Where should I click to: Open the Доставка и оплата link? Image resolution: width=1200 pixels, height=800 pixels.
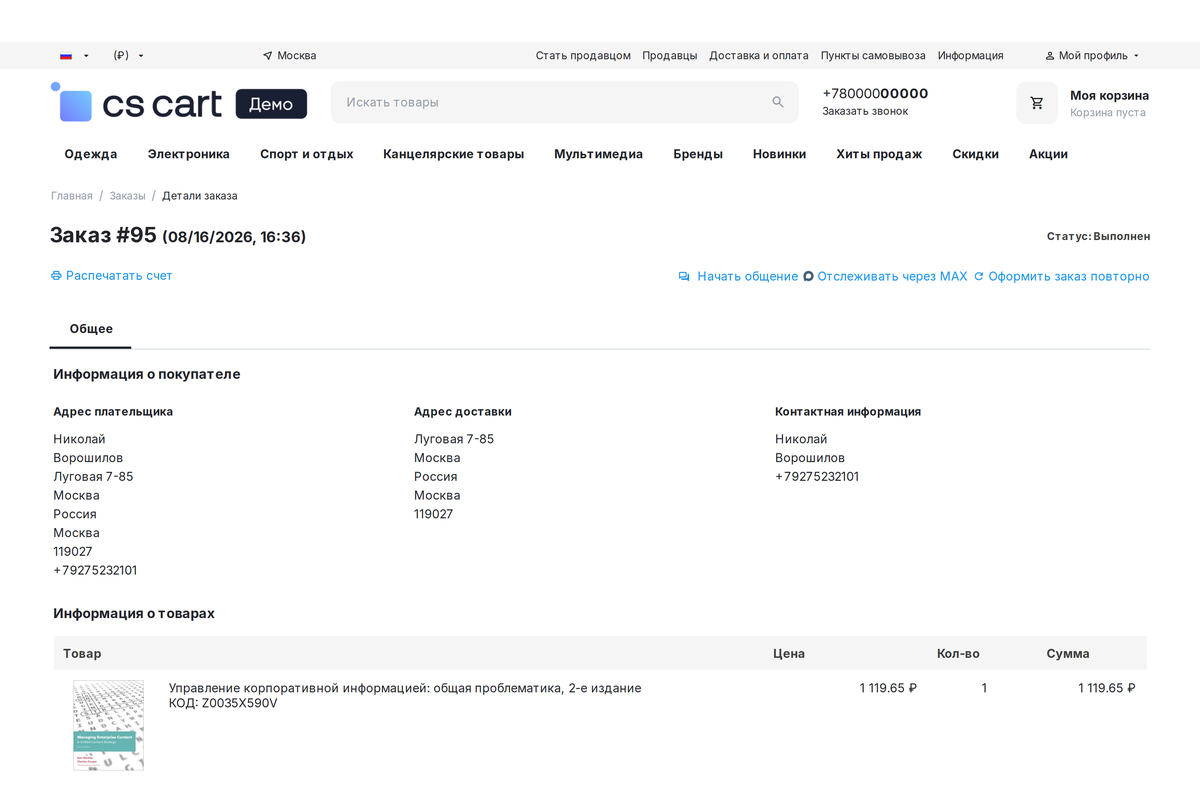point(759,56)
